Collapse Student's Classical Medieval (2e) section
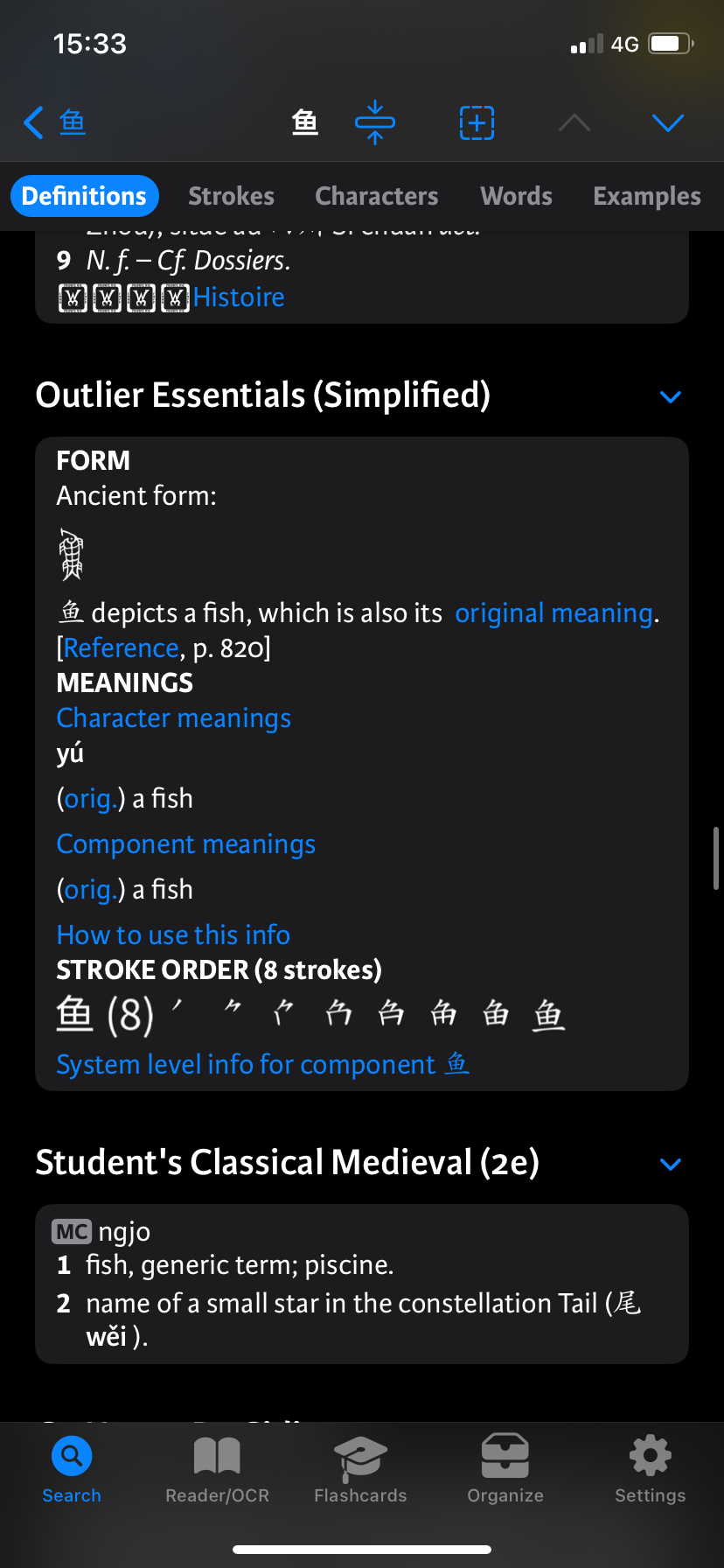The width and height of the screenshot is (724, 1568). [x=670, y=1165]
